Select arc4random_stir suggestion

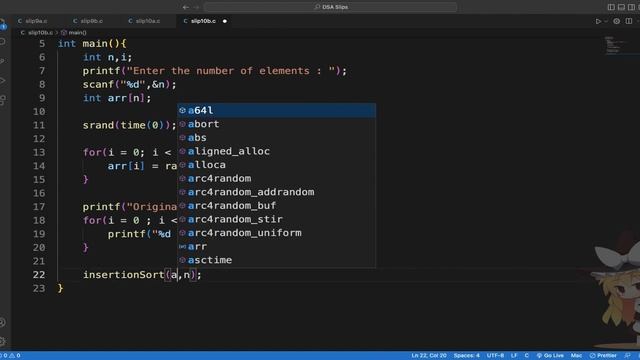[x=276, y=219]
